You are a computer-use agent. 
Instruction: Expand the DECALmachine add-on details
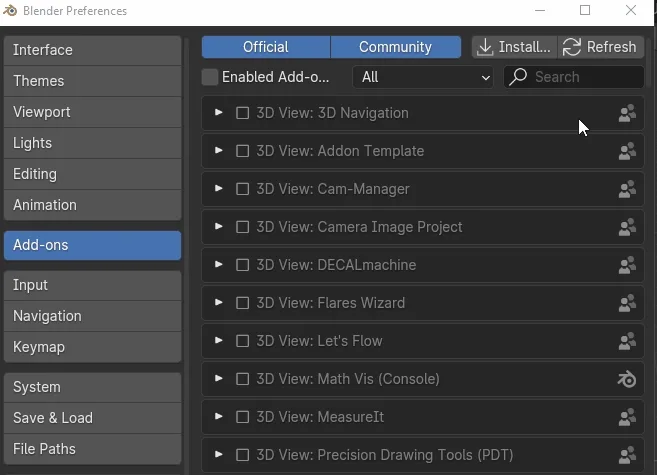tap(219, 265)
